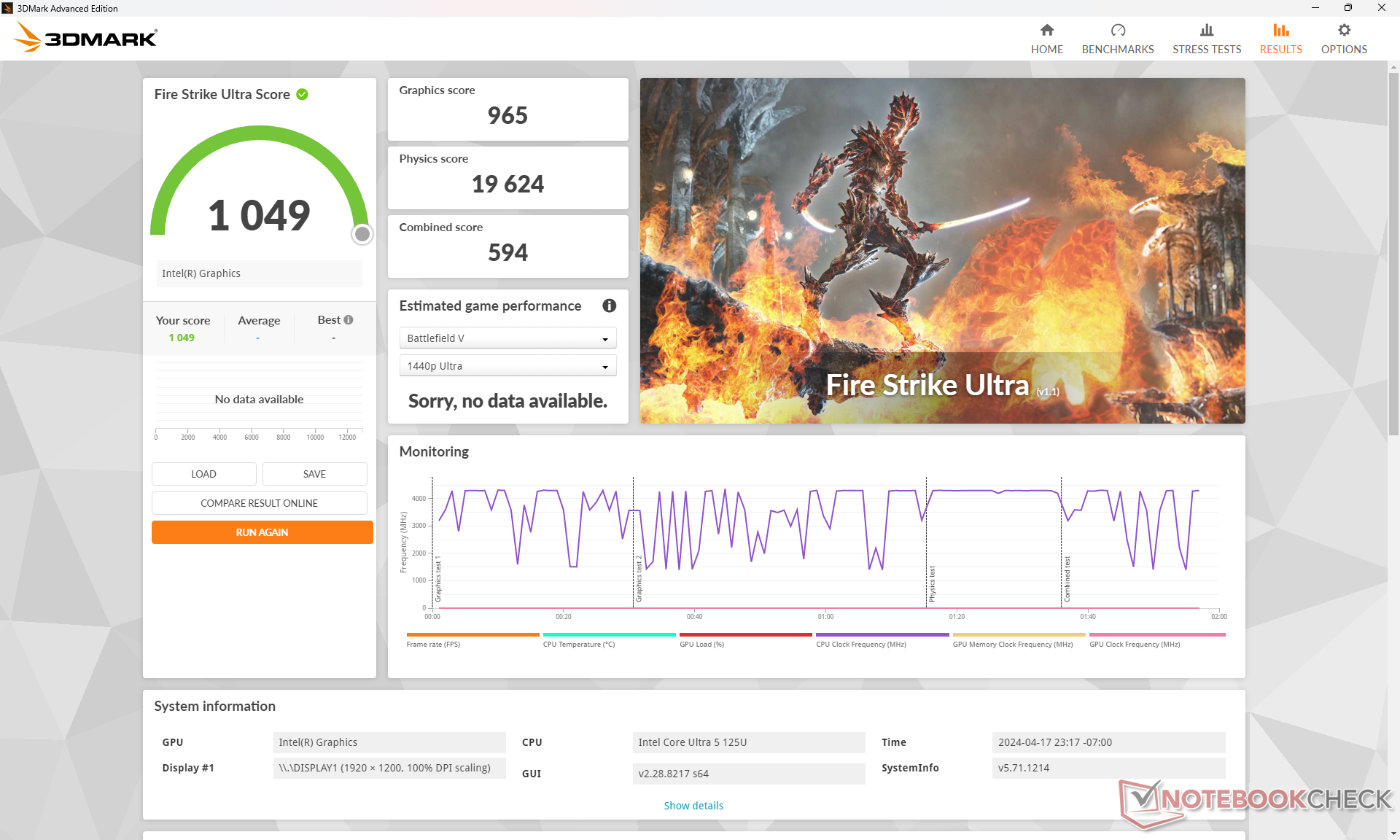Image resolution: width=1400 pixels, height=840 pixels.
Task: Open the Benchmarks gauge icon
Action: point(1117,31)
